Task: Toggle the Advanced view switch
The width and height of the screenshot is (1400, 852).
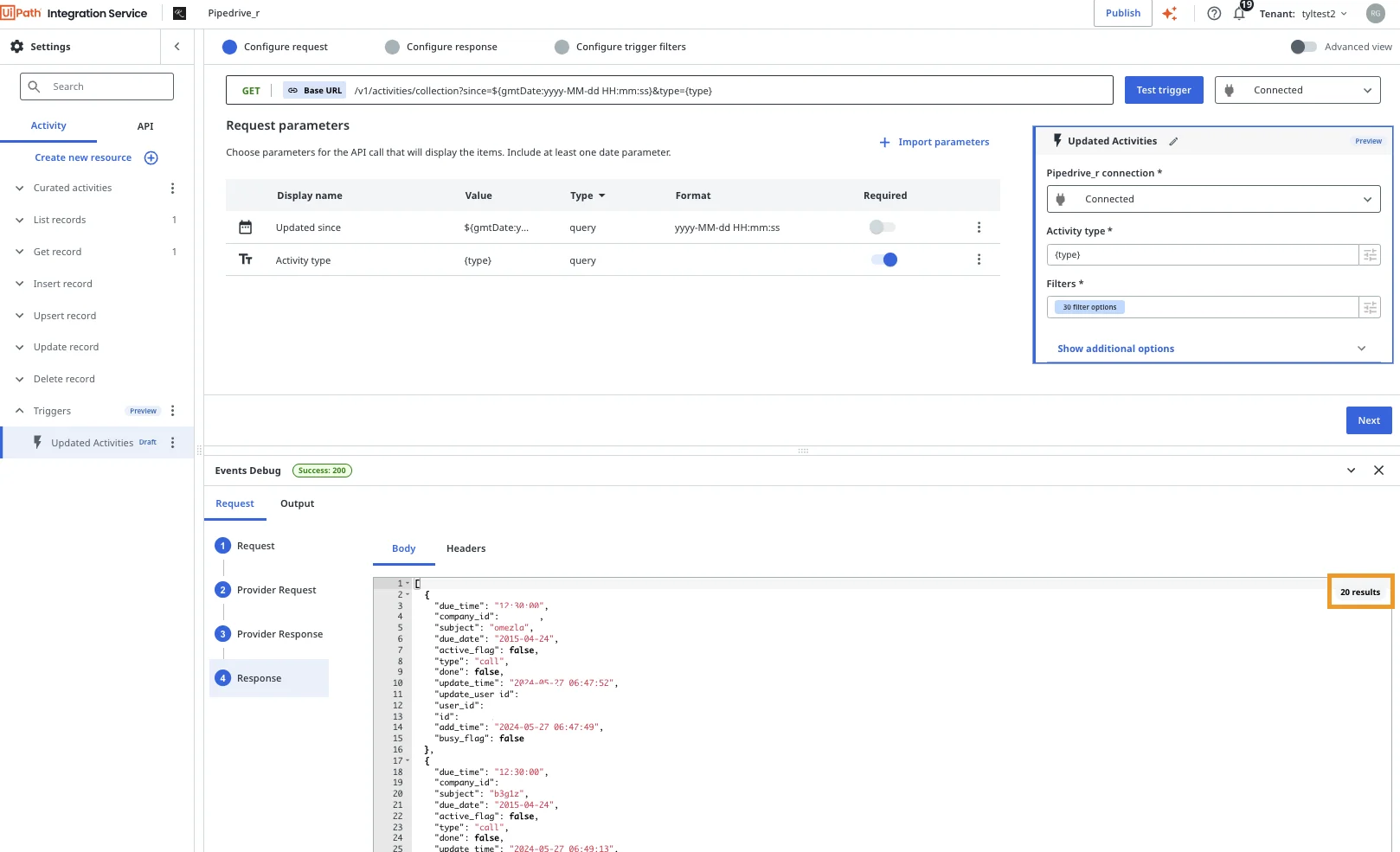Action: pos(1303,47)
